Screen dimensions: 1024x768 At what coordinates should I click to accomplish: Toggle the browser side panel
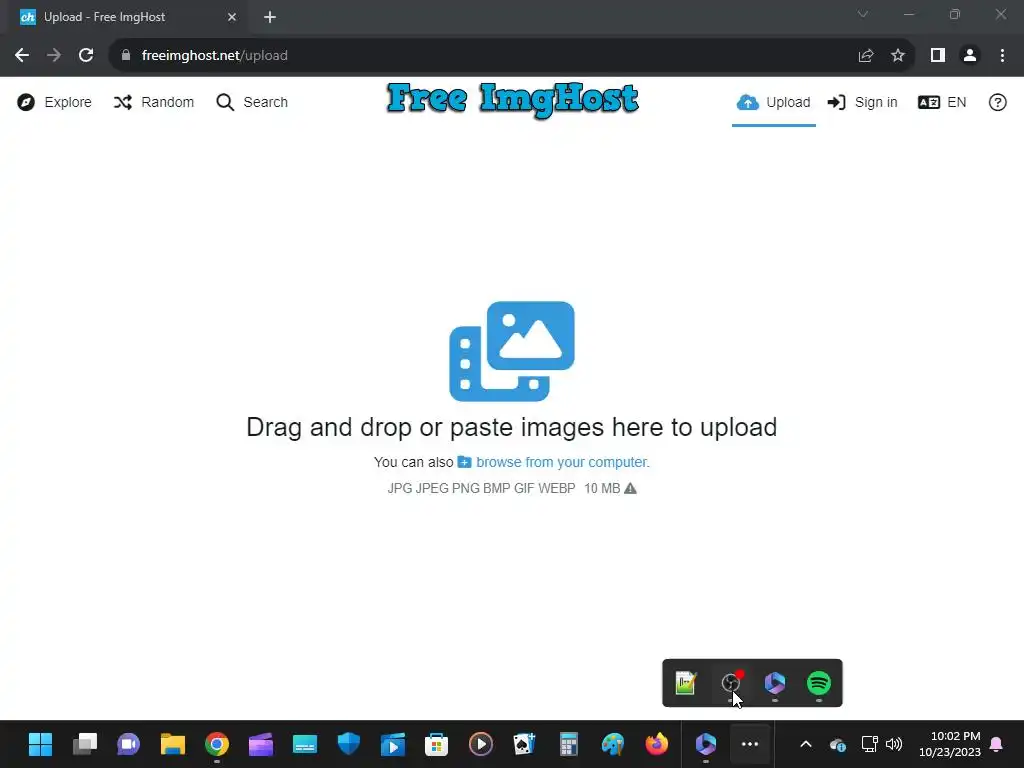point(938,56)
